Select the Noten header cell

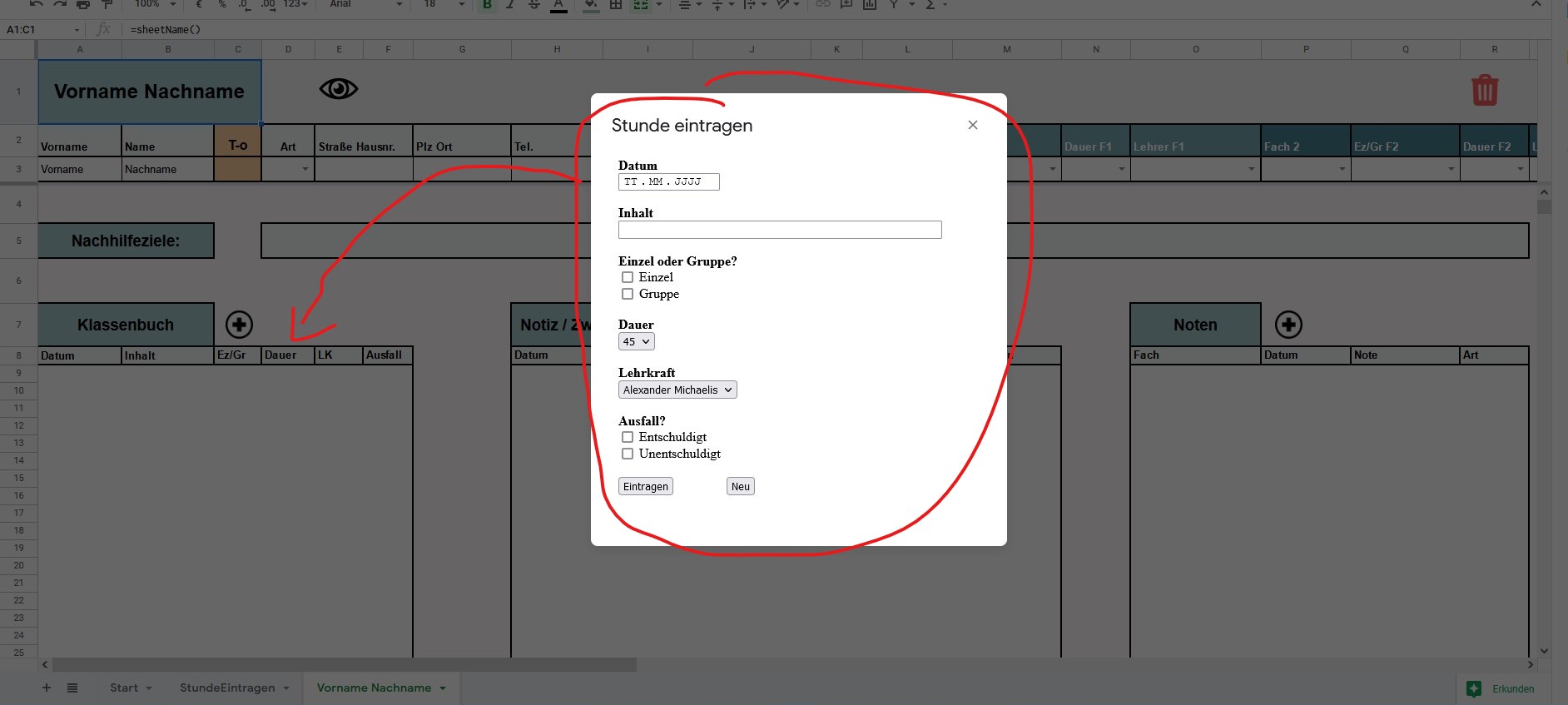pyautogui.click(x=1195, y=325)
